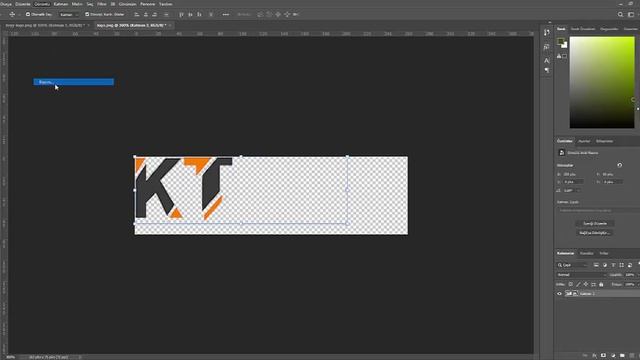The image size is (640, 360).
Task: Toggle the type layer filter icon
Action: point(613,265)
